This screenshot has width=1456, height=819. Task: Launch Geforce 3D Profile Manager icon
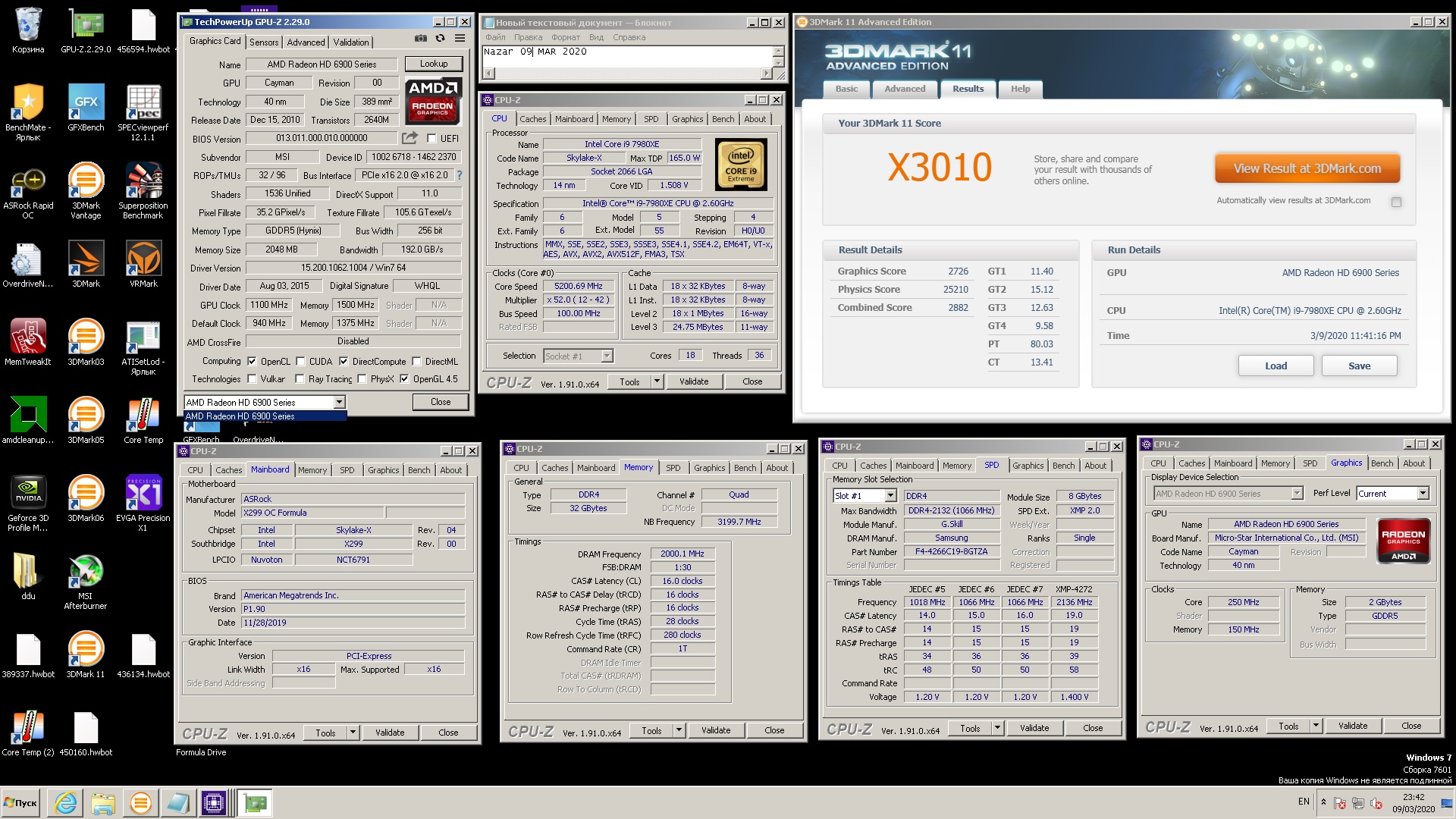pyautogui.click(x=28, y=503)
